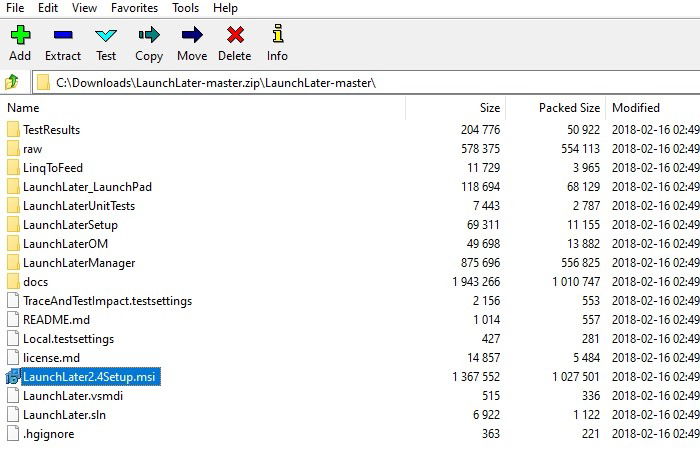Select the TestResults folder icon
700x463 pixels.
13,129
